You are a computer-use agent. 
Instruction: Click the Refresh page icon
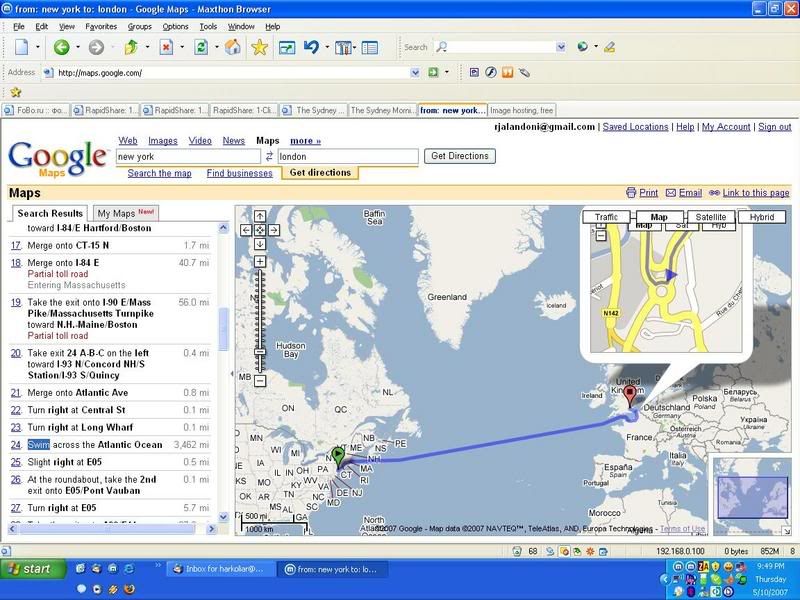tap(201, 47)
